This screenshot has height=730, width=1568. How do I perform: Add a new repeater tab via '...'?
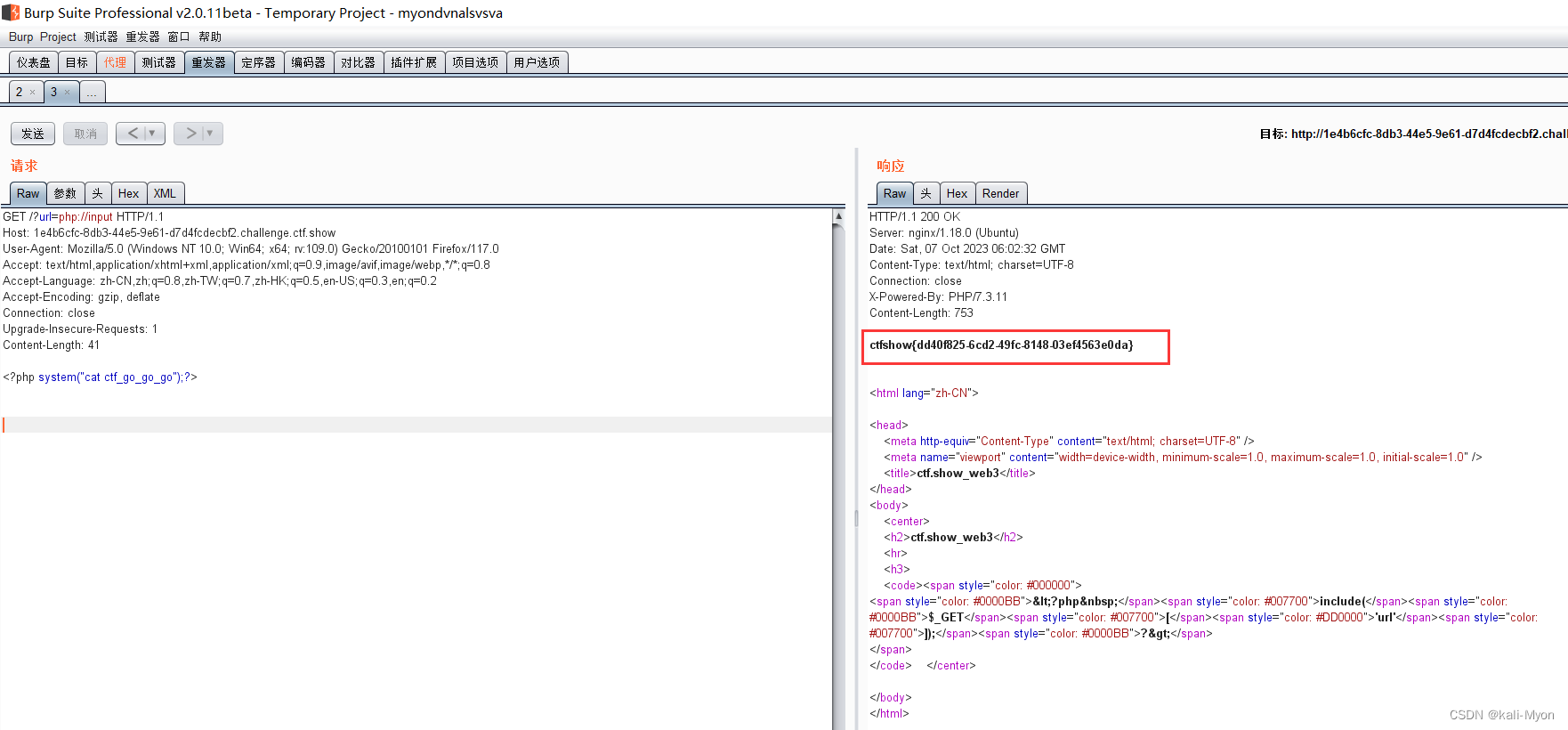[x=93, y=93]
